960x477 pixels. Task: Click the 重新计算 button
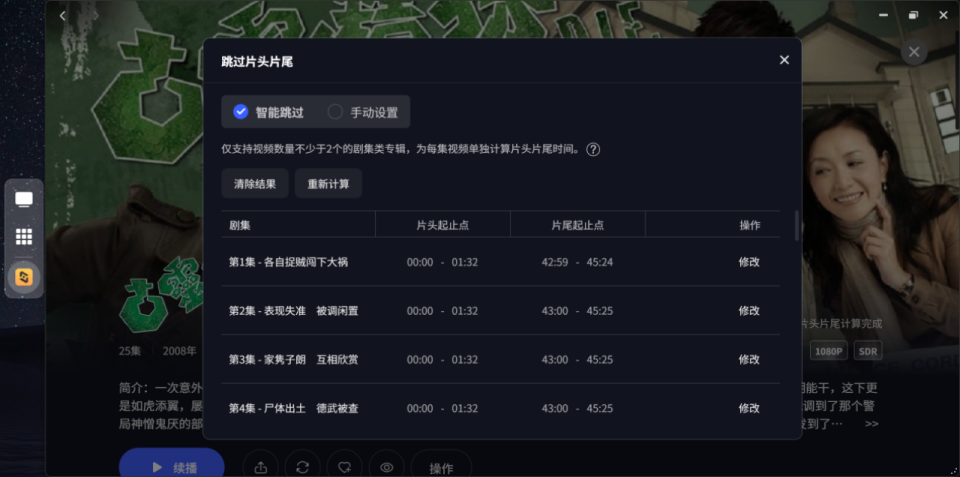pyautogui.click(x=328, y=184)
